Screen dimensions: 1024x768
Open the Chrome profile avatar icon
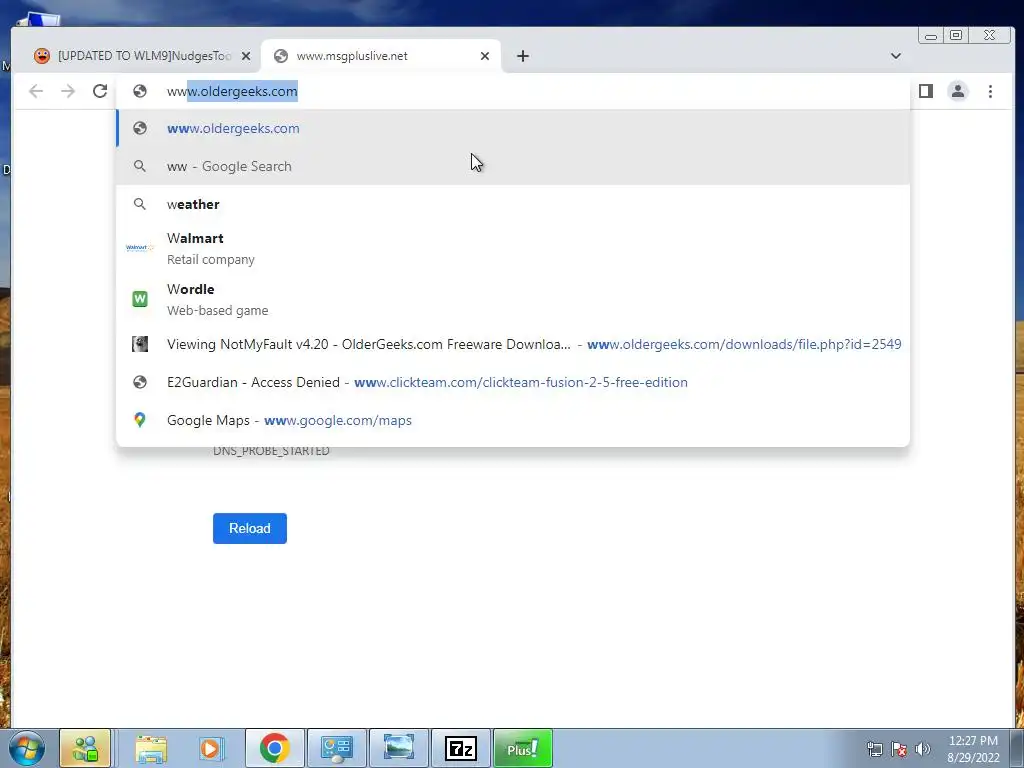click(958, 91)
